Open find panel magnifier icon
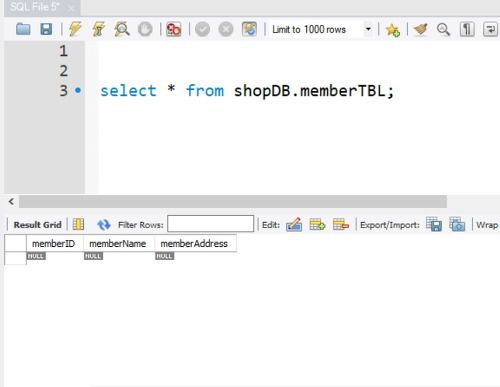This screenshot has height=387, width=500. click(x=443, y=30)
